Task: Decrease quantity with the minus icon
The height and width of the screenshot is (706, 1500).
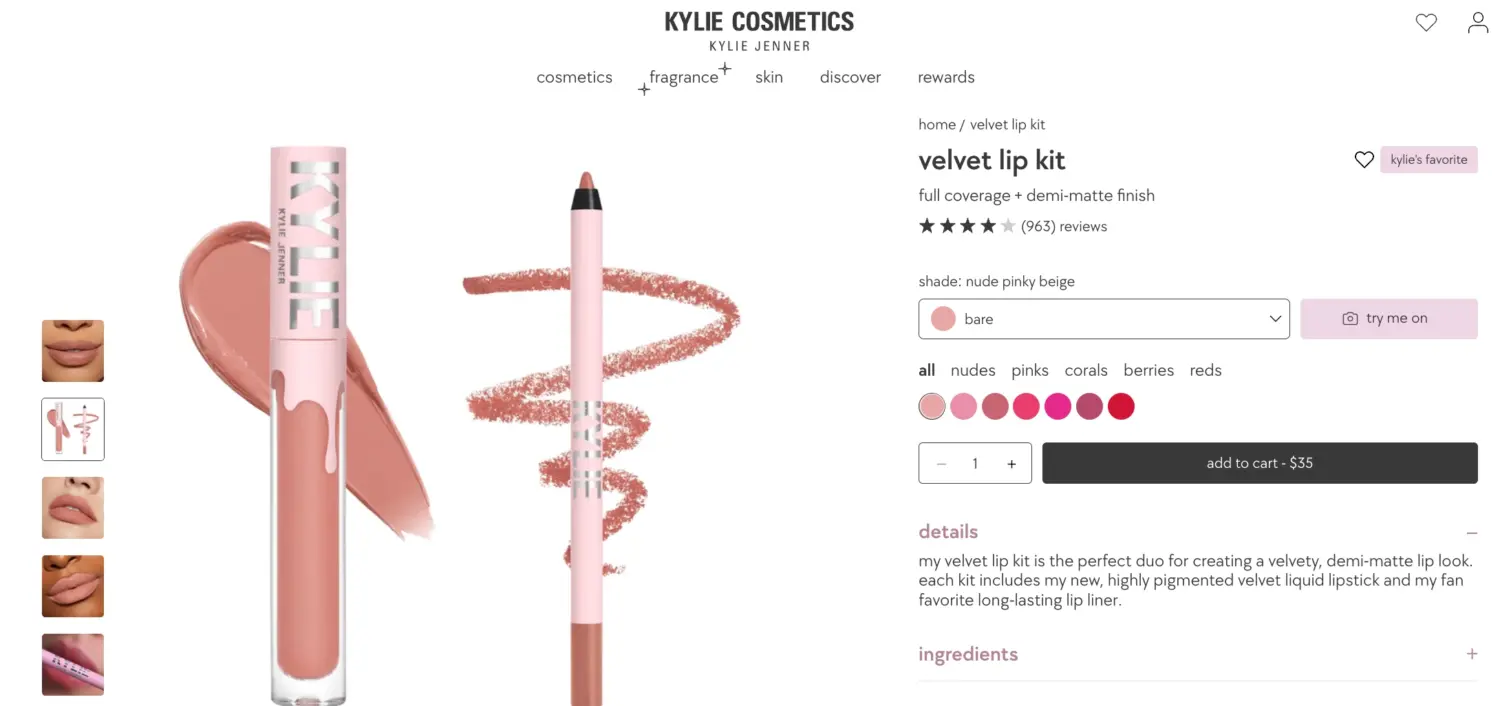Action: (941, 464)
